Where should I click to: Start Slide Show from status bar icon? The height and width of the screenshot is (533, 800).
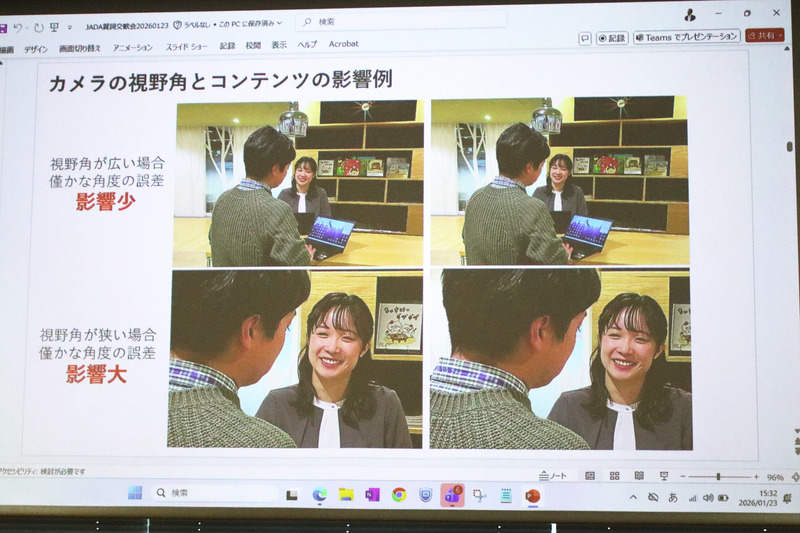[x=663, y=476]
